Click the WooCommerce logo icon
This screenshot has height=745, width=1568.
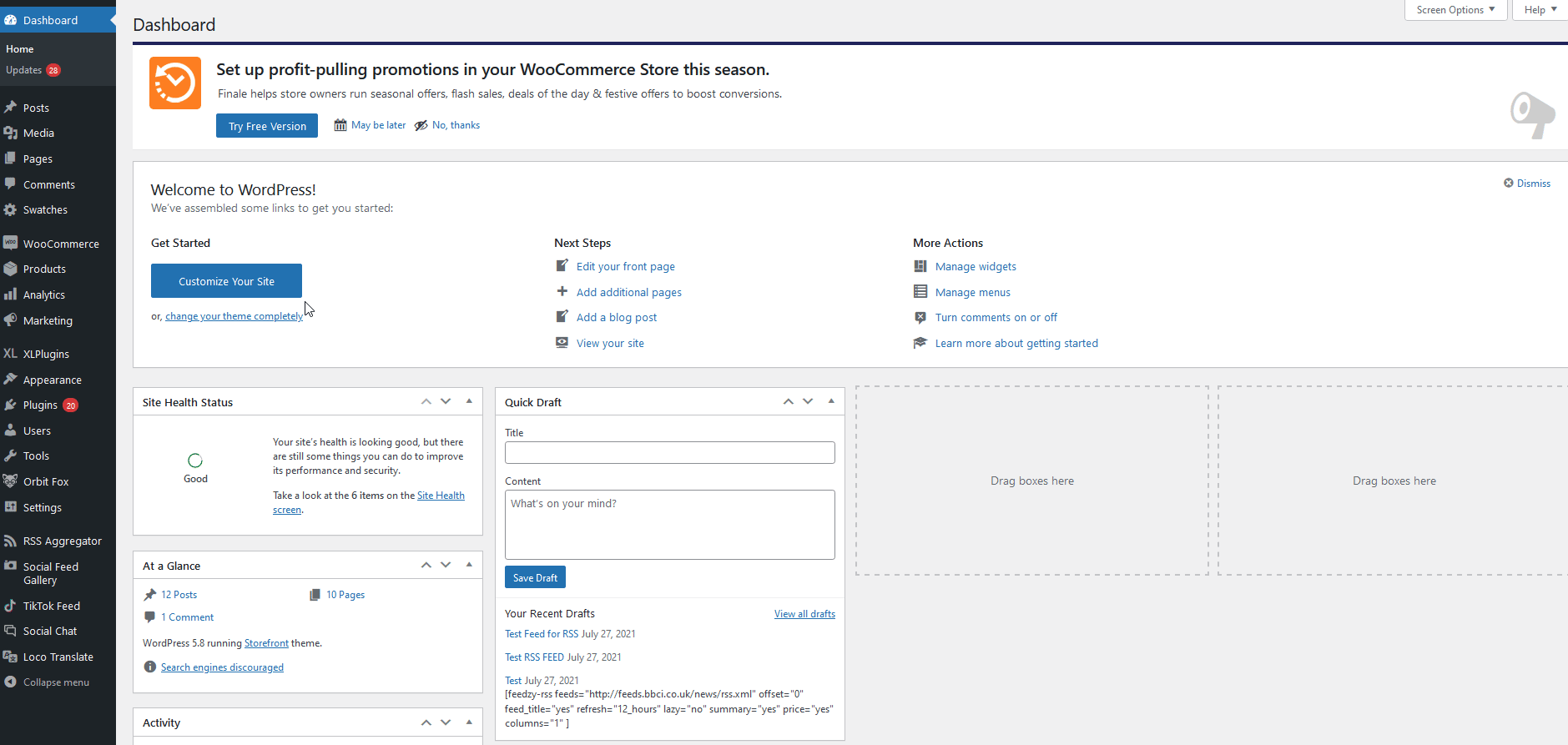coord(10,244)
